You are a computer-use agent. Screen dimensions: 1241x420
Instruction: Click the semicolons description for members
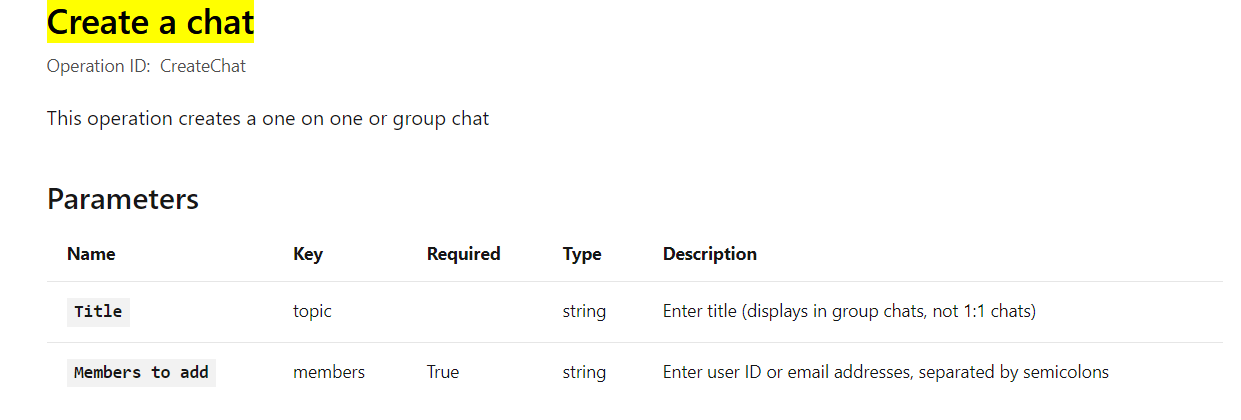coord(886,372)
